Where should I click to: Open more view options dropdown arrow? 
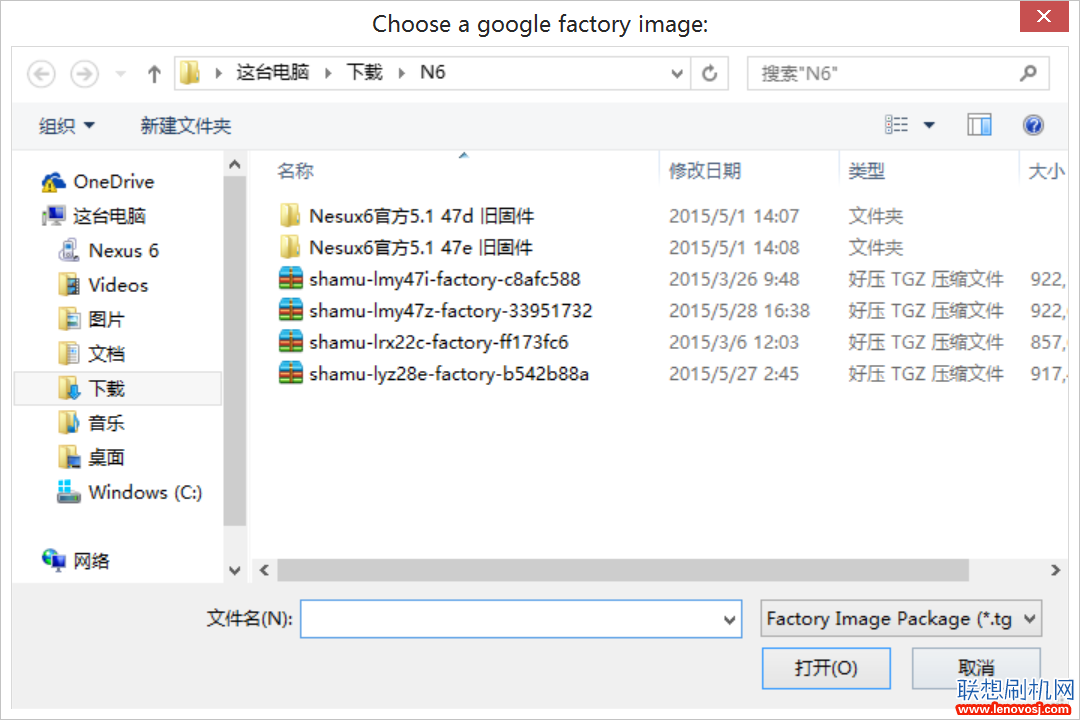click(929, 125)
